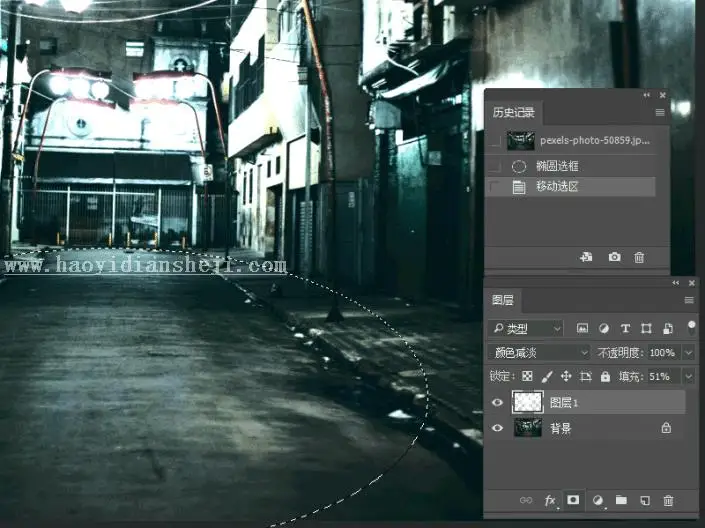Create a new document from current state
The height and width of the screenshot is (528, 705).
click(586, 257)
